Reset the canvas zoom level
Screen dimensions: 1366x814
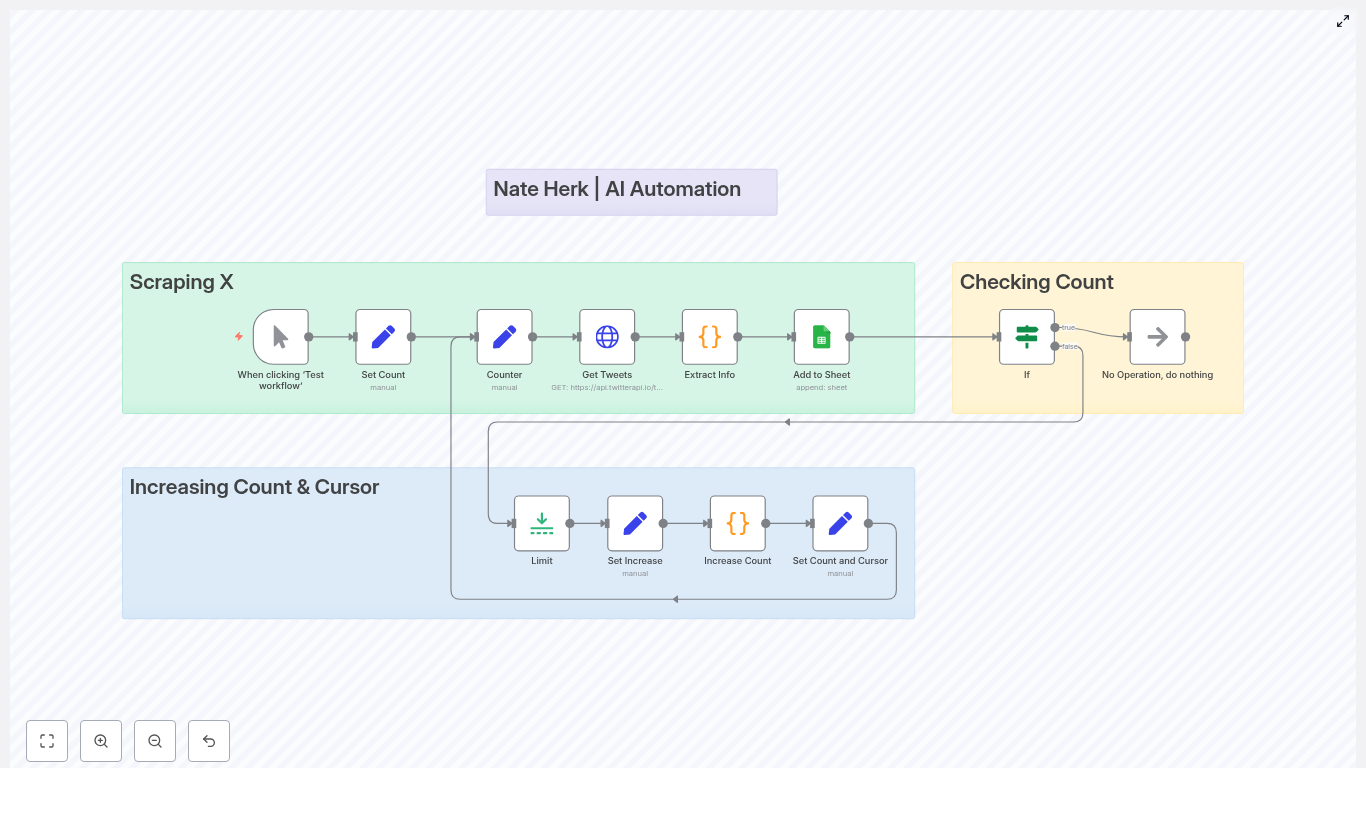point(209,741)
